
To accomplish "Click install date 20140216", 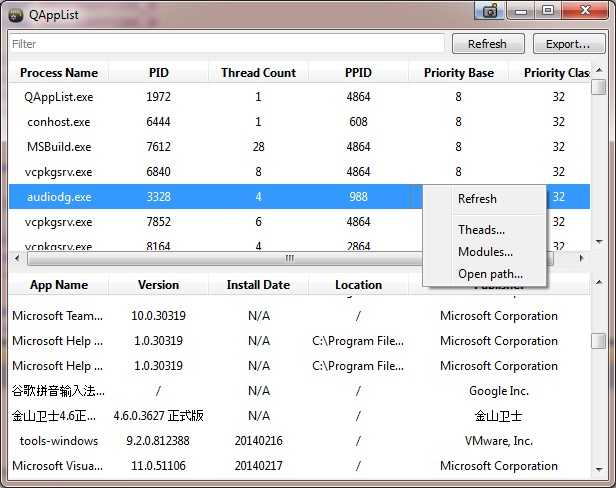I will pyautogui.click(x=258, y=441).
